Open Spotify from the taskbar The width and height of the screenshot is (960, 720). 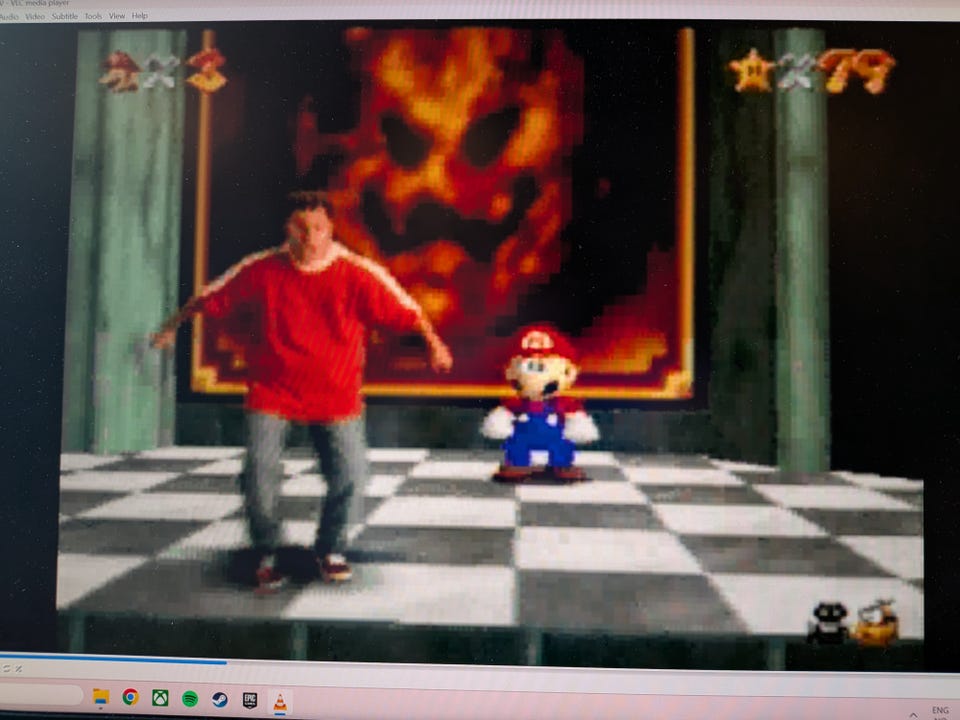point(190,698)
